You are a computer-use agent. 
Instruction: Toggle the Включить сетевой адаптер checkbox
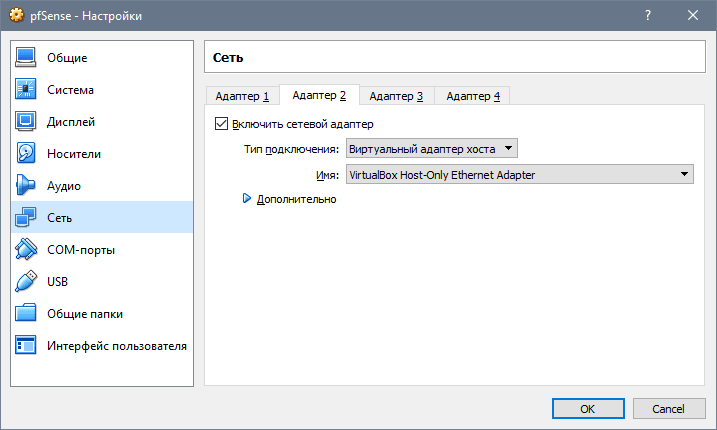[x=222, y=125]
